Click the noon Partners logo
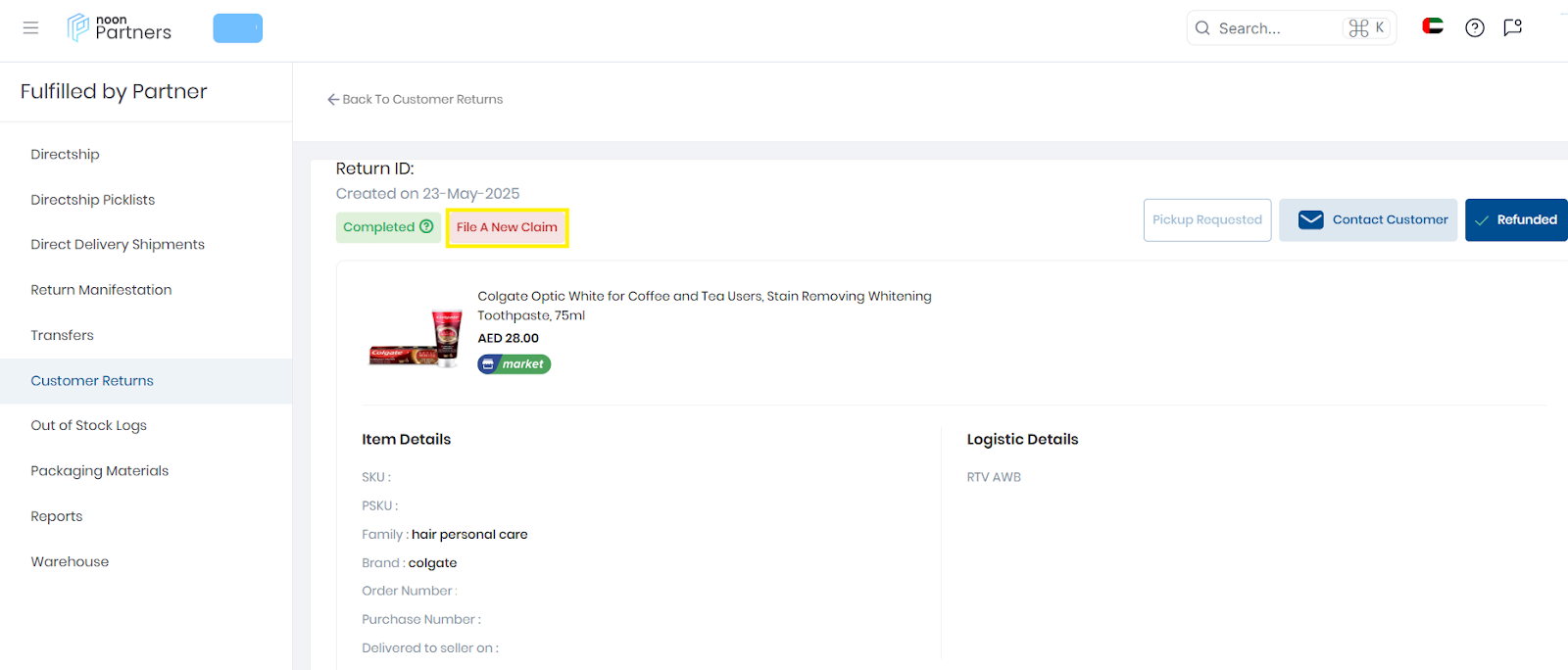 click(119, 28)
